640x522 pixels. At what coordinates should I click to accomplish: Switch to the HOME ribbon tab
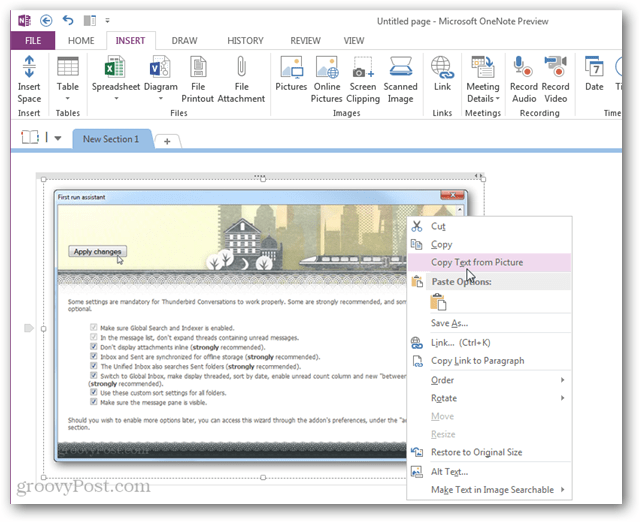[x=81, y=41]
